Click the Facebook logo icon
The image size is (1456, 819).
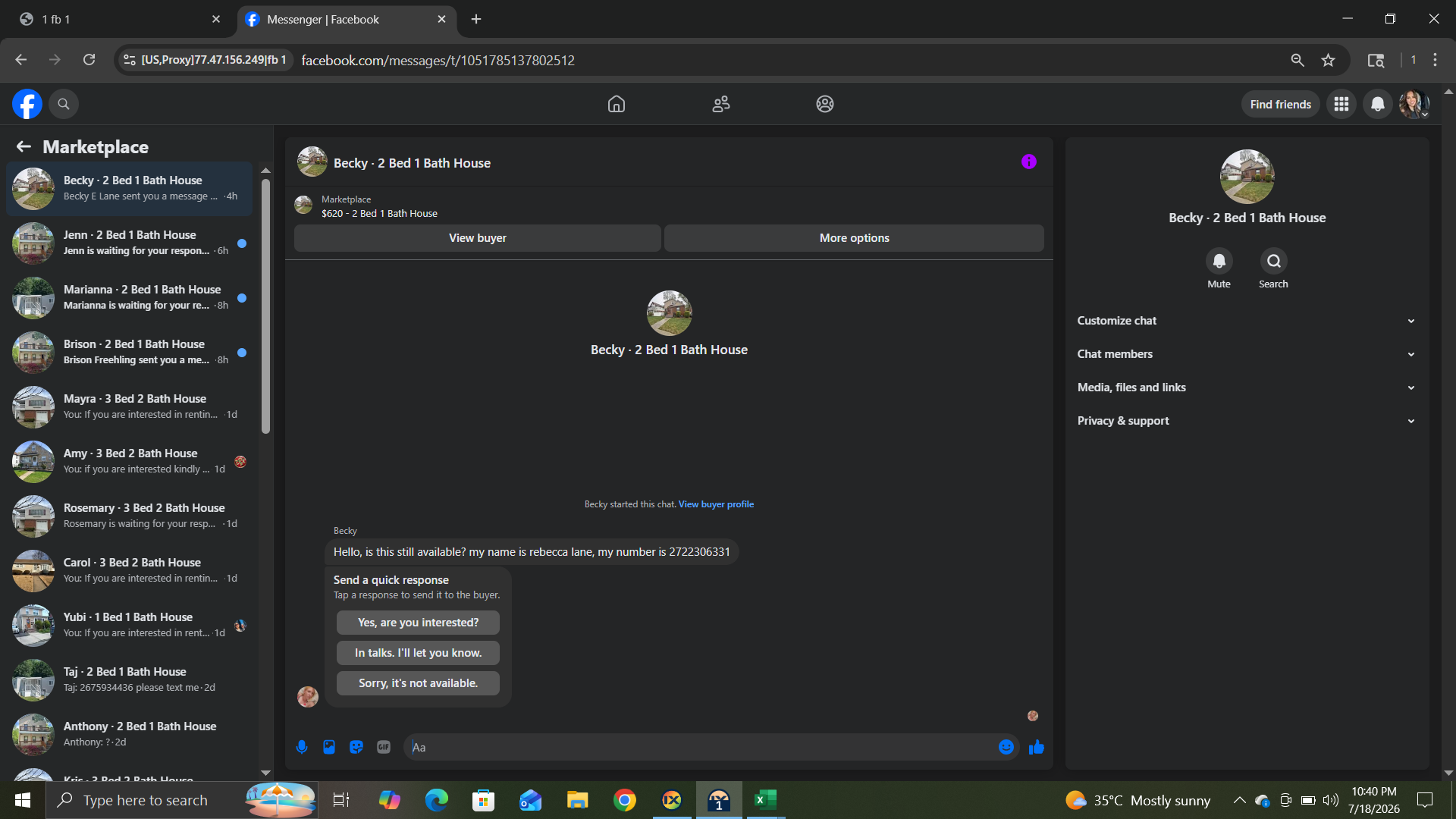(x=27, y=104)
